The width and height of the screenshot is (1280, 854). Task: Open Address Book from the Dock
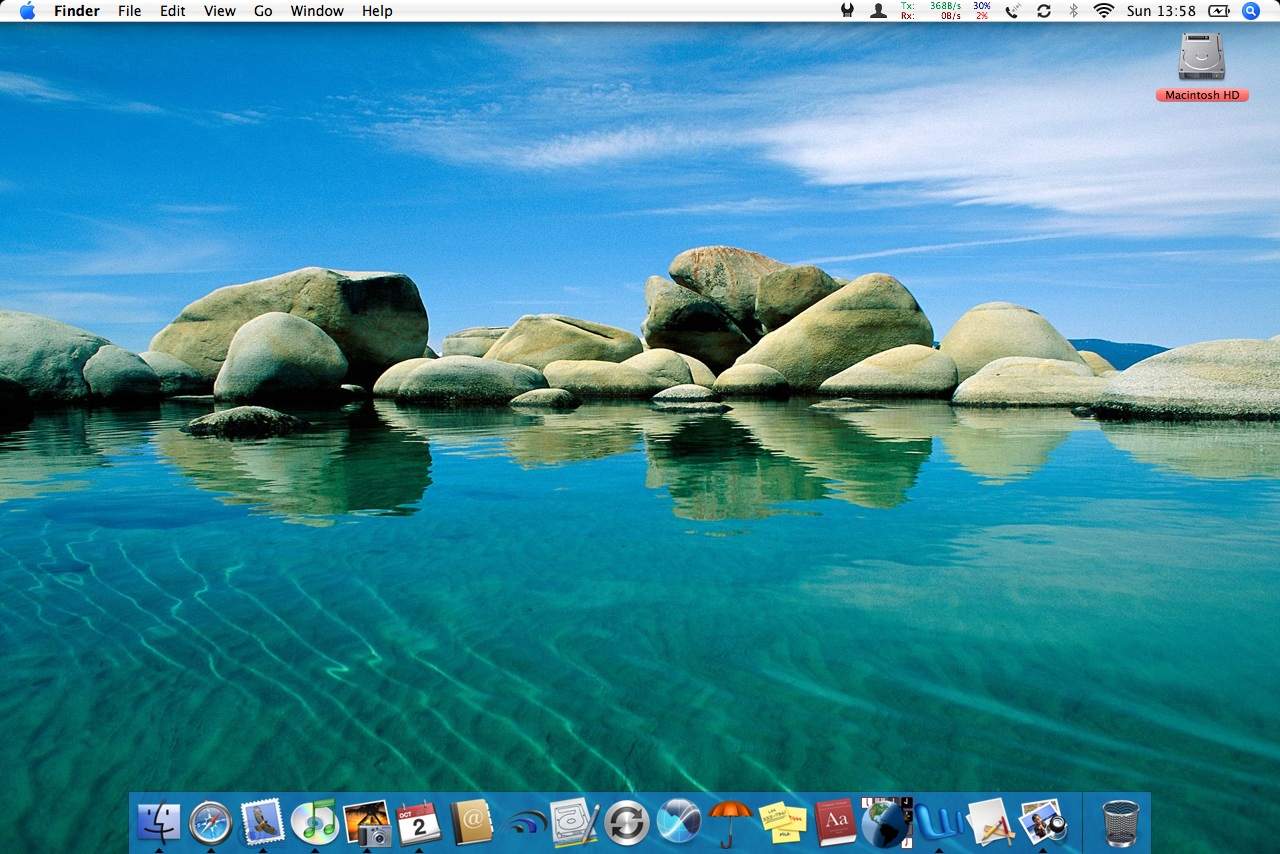click(473, 822)
